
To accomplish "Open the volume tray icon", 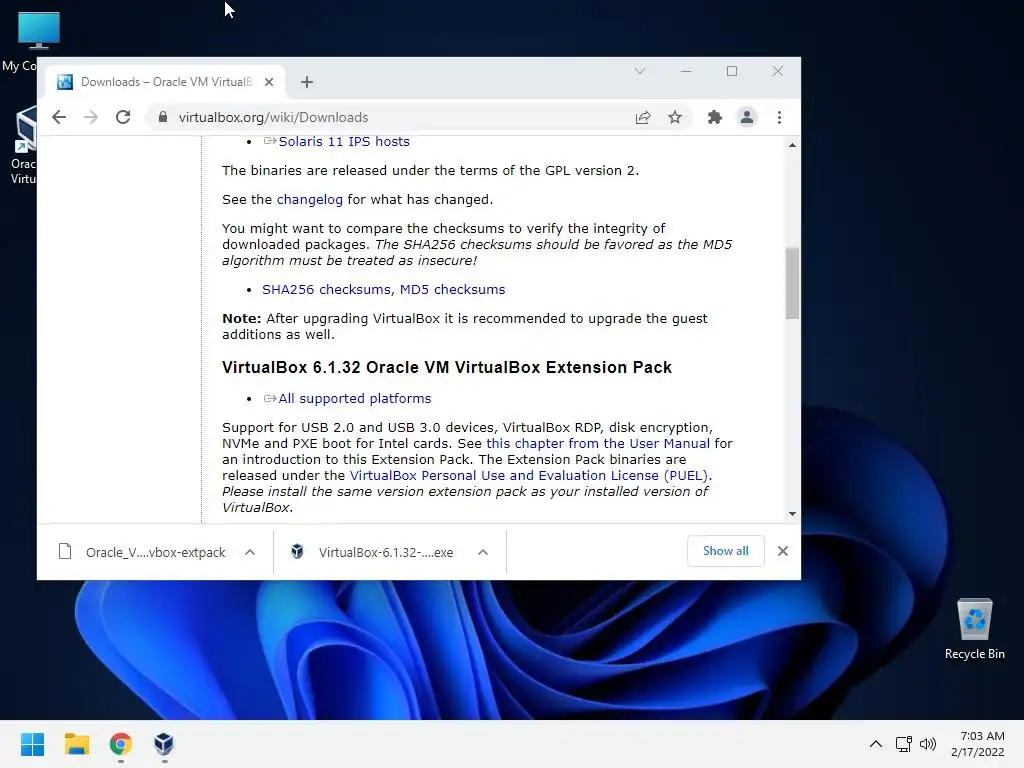I will coord(927,744).
